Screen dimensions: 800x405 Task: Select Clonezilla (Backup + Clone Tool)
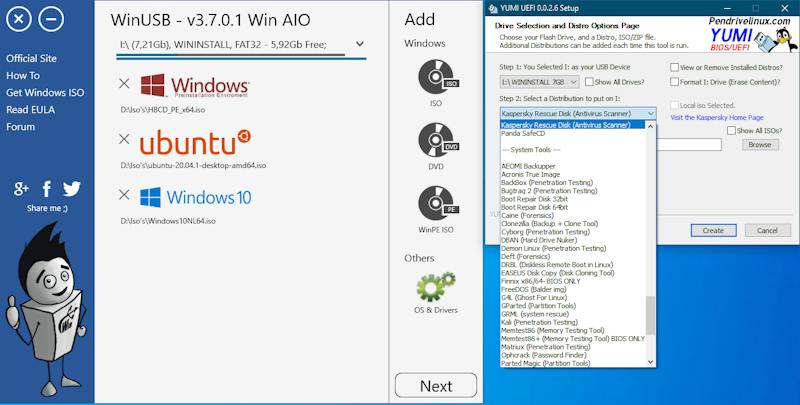click(549, 223)
